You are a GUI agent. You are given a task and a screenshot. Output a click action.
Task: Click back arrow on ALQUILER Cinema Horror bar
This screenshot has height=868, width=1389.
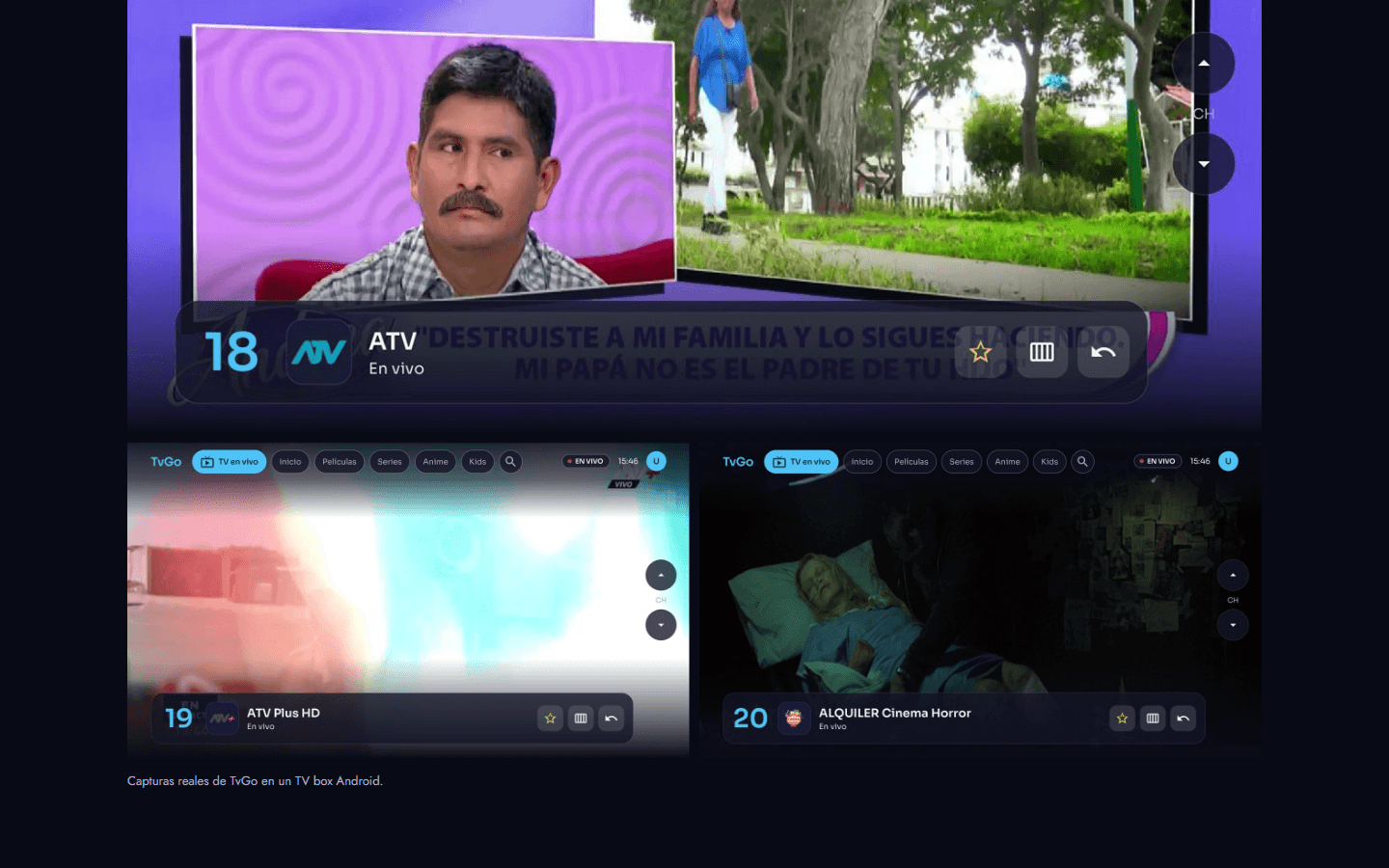(1184, 719)
